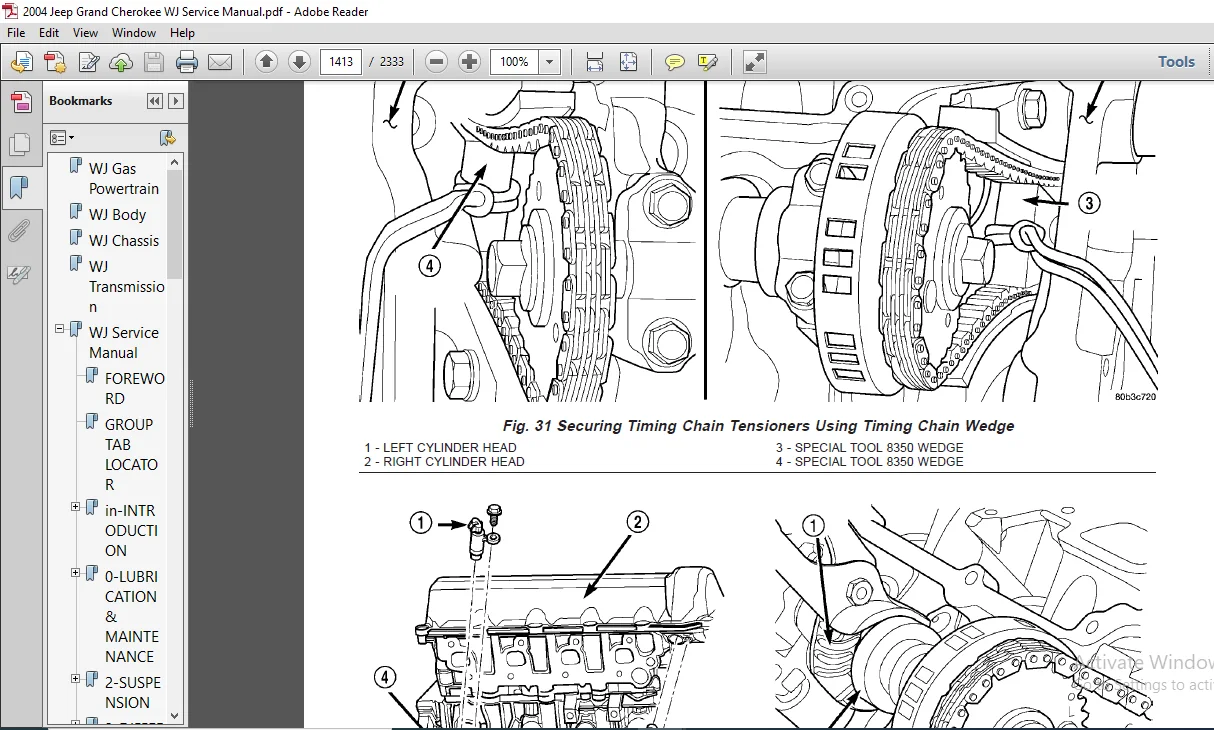Send file by email envelope icon
Image resolution: width=1214 pixels, height=730 pixels.
[x=220, y=62]
